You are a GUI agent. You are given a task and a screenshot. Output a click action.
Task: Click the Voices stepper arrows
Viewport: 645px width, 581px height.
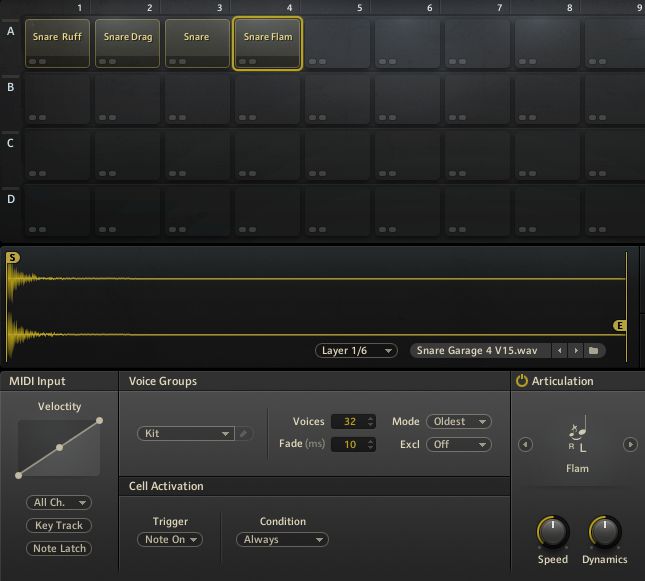coord(371,421)
